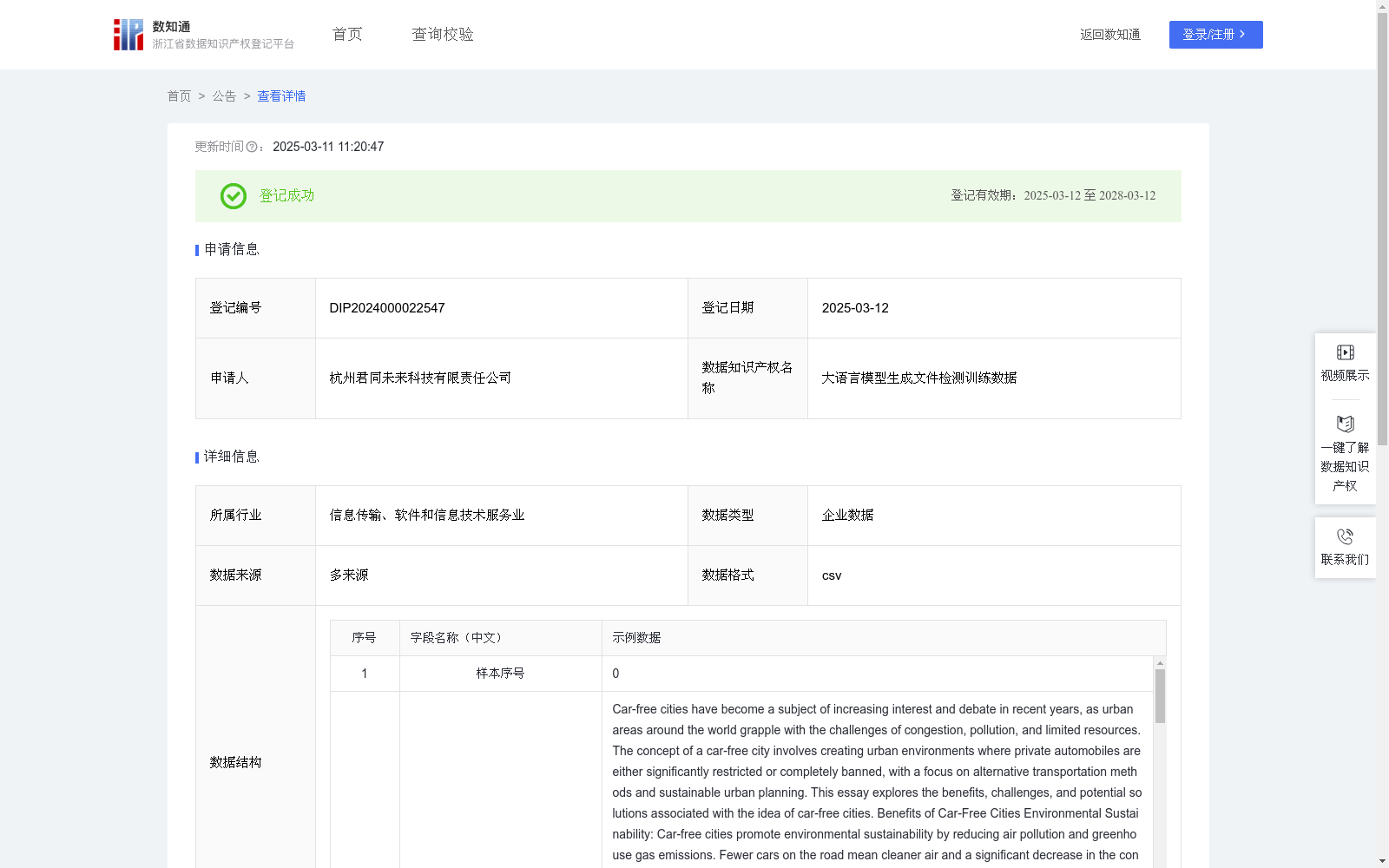Click the 登记有效期 date range text
This screenshot has height=868, width=1389.
coord(1053,196)
